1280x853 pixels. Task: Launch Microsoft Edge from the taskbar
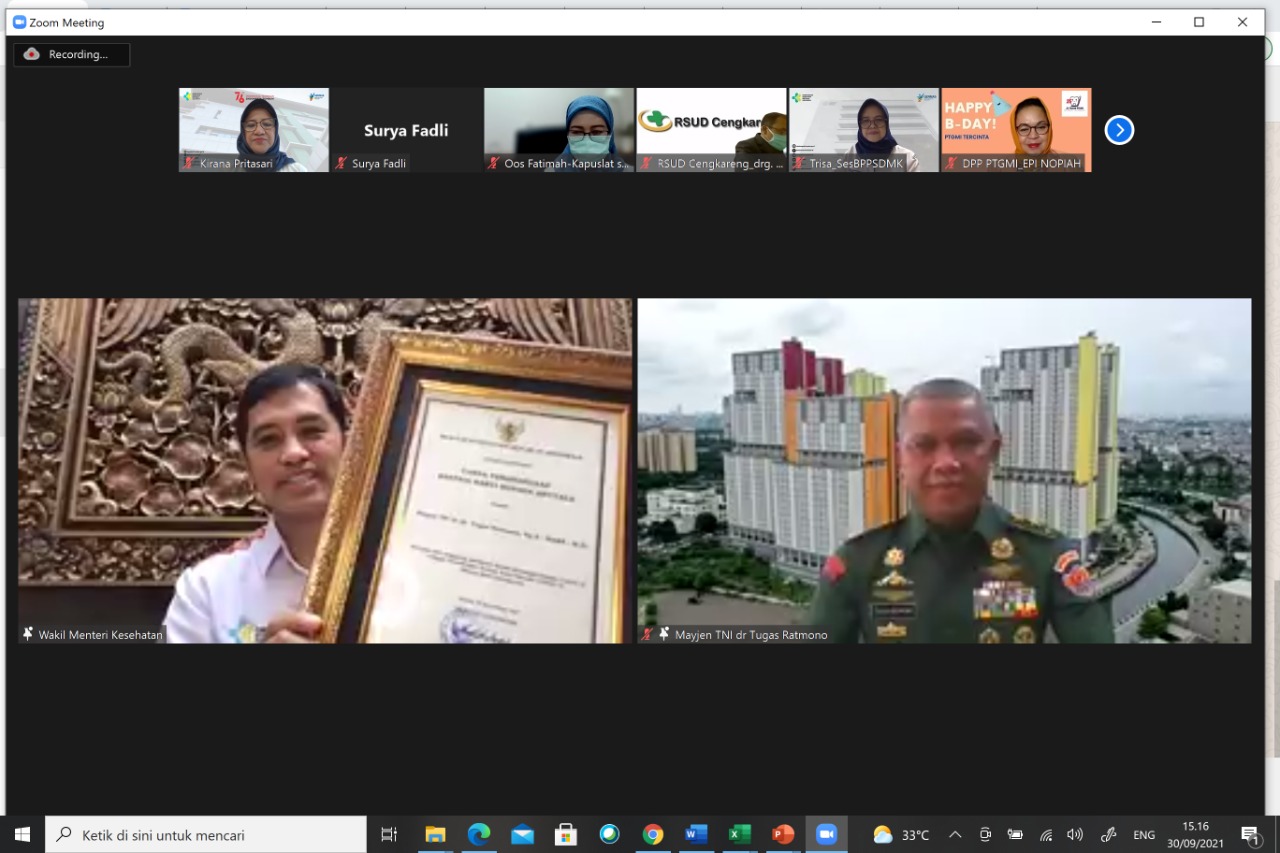(478, 834)
